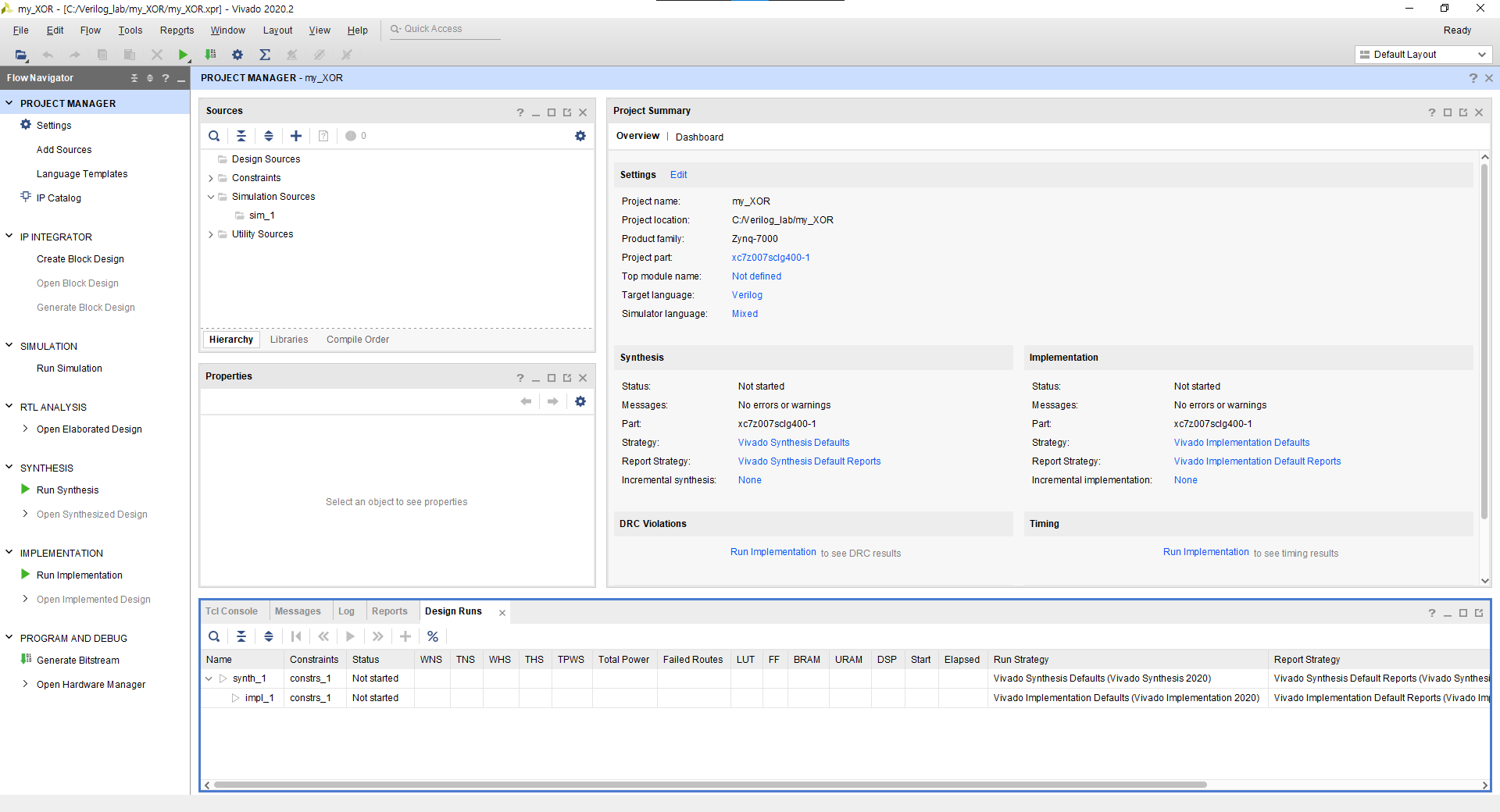The width and height of the screenshot is (1500, 812).
Task: Collapse all in Design Runs panel
Action: point(241,636)
